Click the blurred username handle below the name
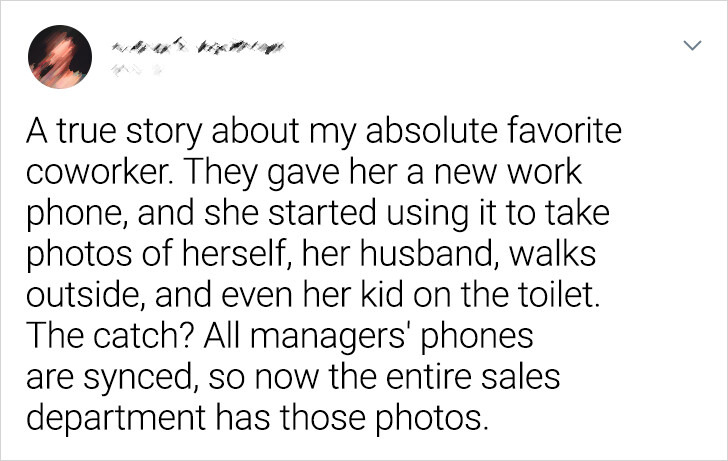Viewport: 728px width, 461px height. (136, 70)
